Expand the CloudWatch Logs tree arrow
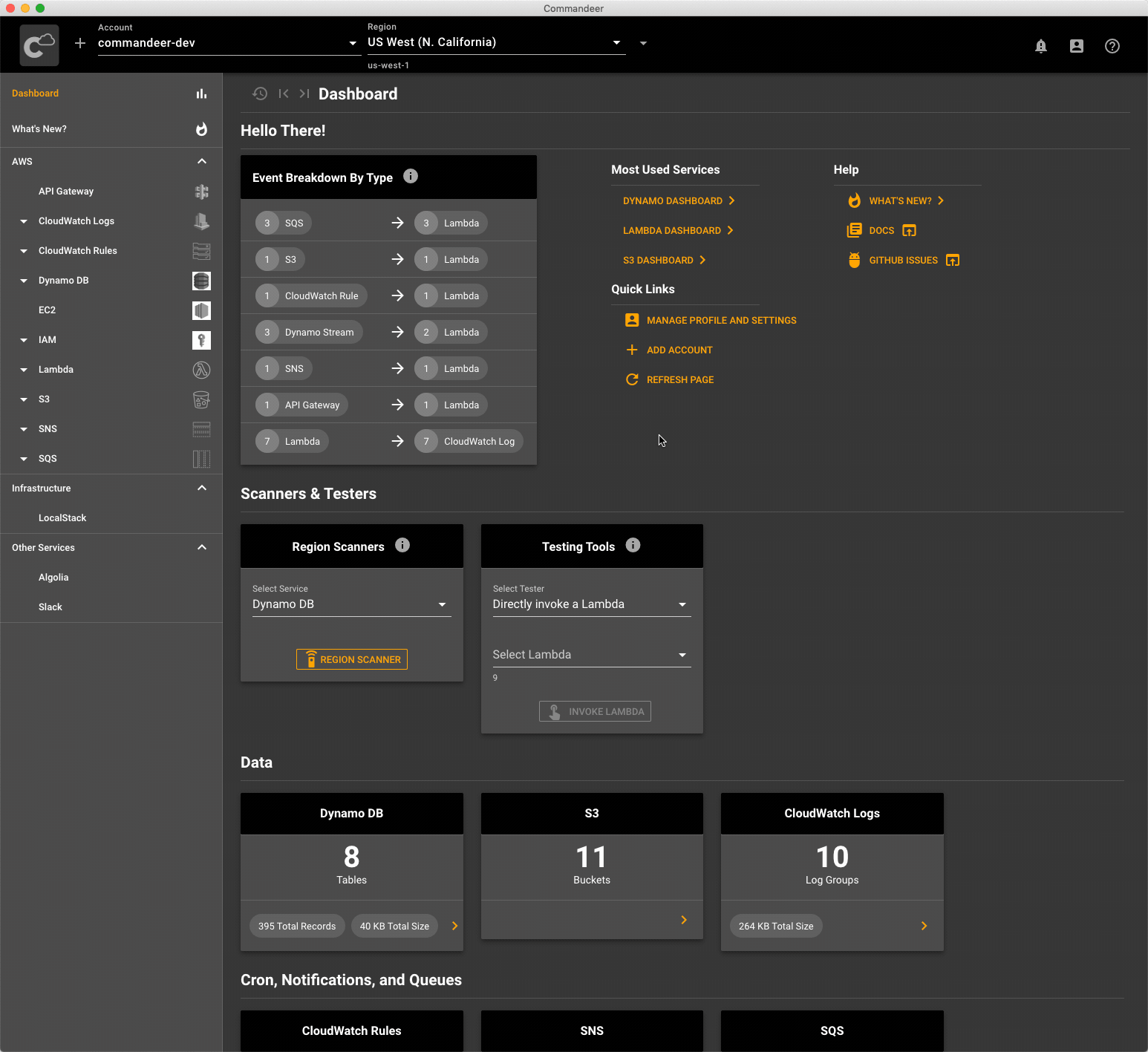Image resolution: width=1148 pixels, height=1052 pixels. pyautogui.click(x=24, y=221)
